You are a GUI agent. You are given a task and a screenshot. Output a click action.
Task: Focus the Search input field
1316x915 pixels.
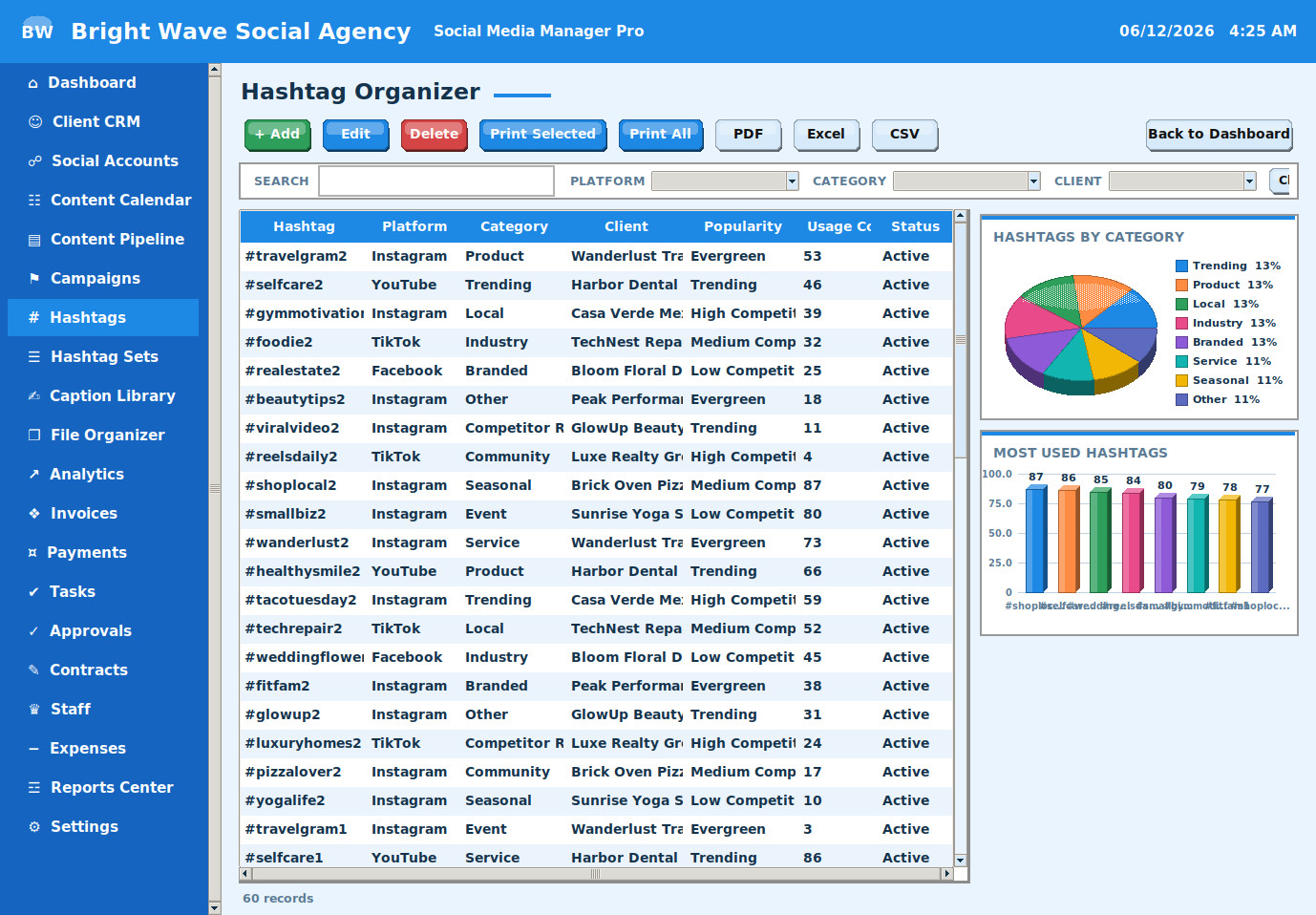tap(436, 181)
